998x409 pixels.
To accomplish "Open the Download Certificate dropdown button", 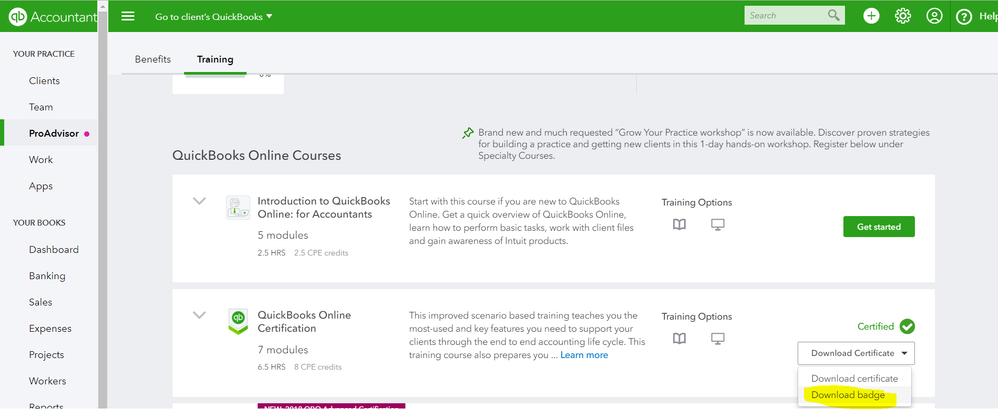I will point(856,353).
